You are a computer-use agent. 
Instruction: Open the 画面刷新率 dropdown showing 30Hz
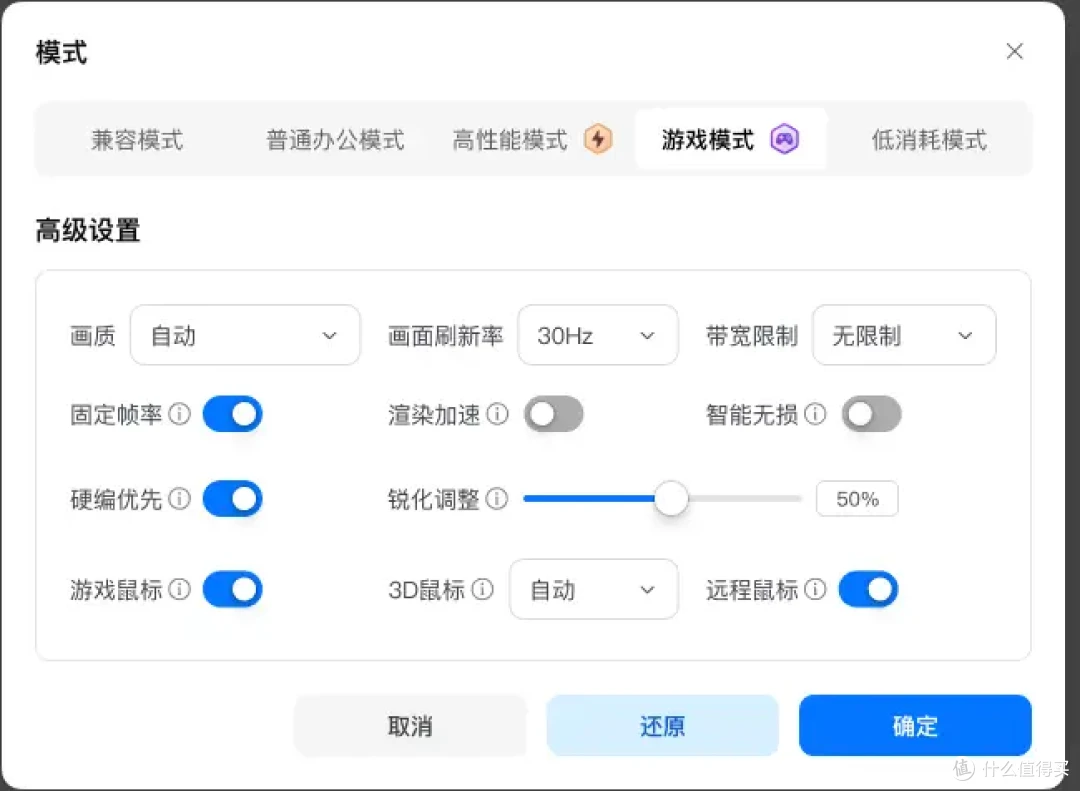[598, 335]
